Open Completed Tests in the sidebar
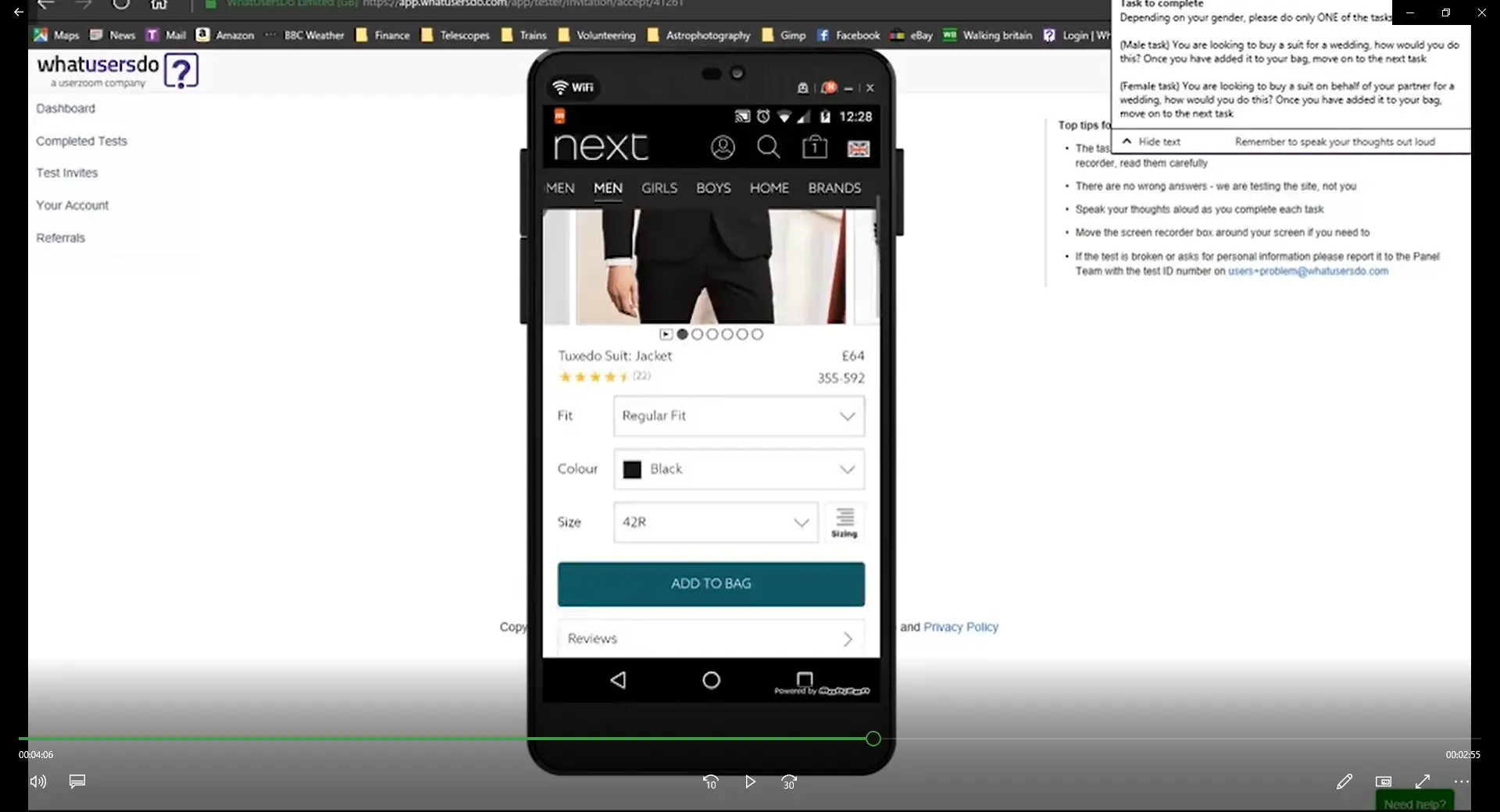 click(x=81, y=141)
